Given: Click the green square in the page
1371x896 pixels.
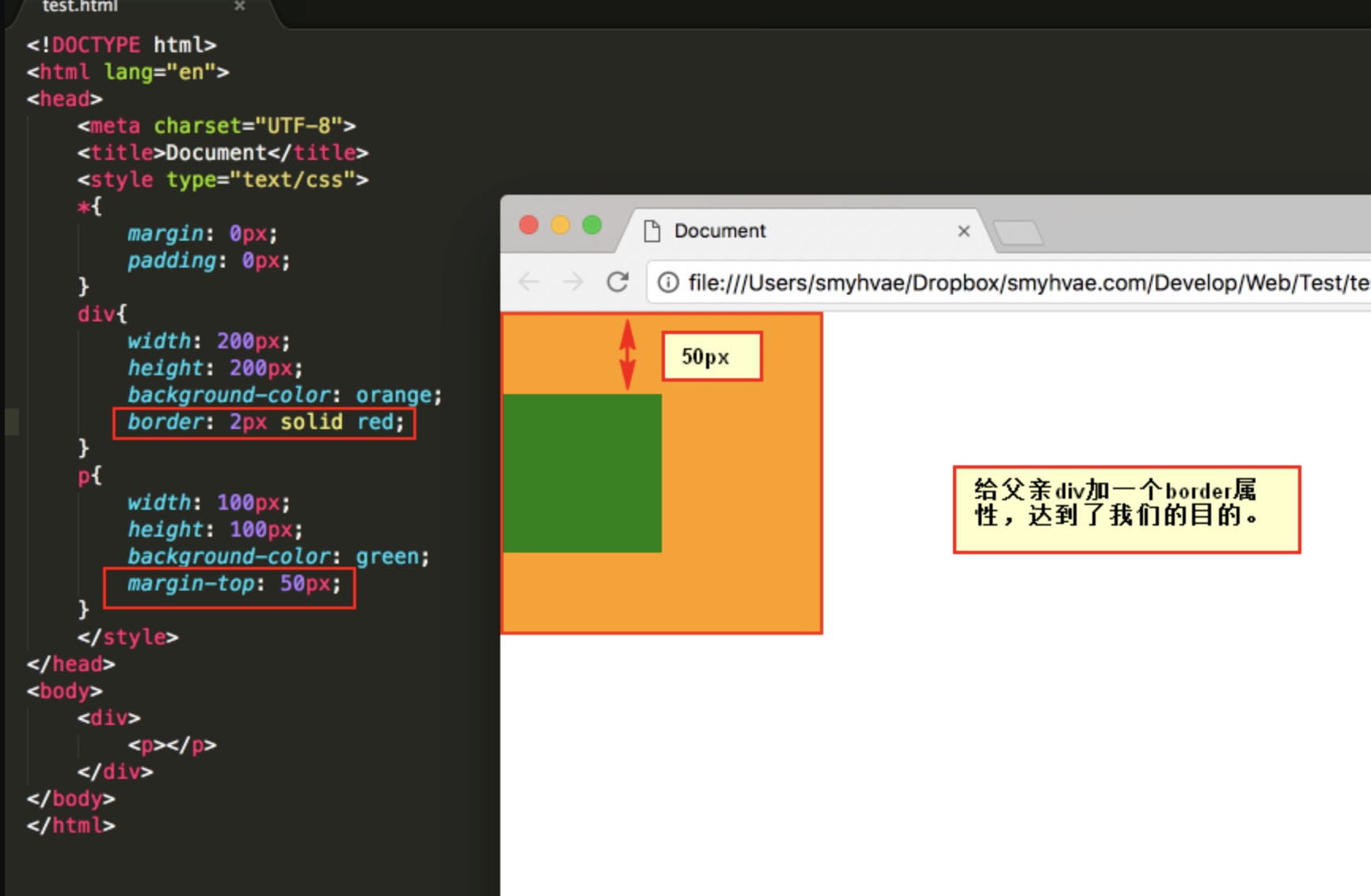Looking at the screenshot, I should (582, 473).
